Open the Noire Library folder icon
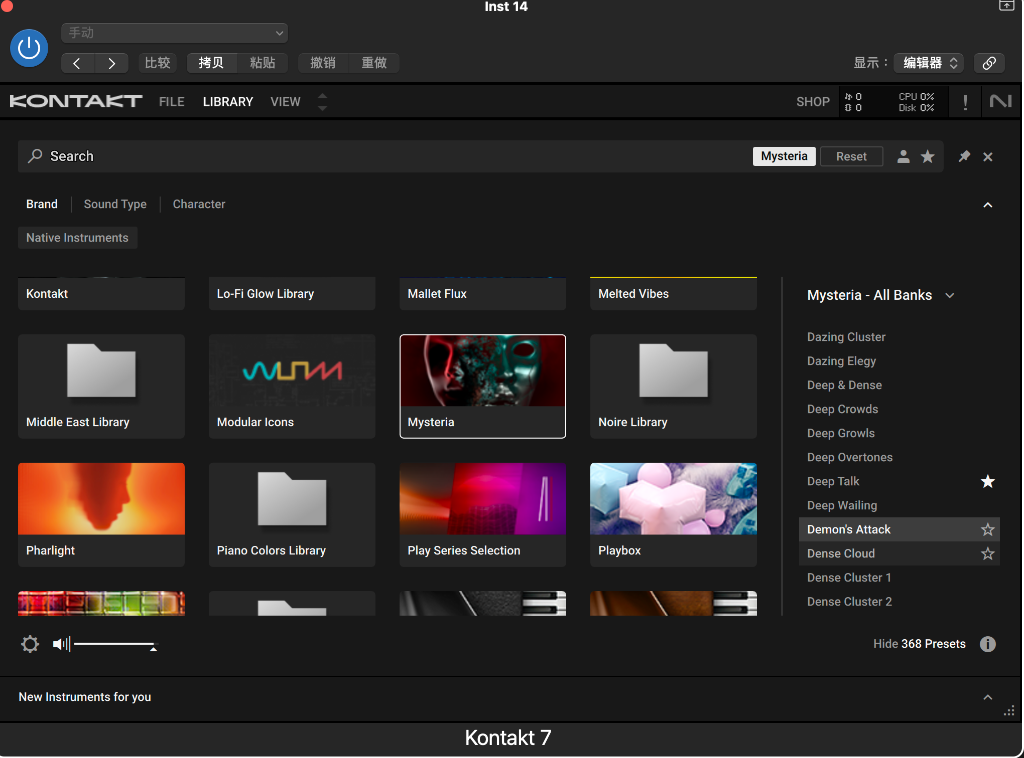This screenshot has width=1024, height=758. (673, 370)
